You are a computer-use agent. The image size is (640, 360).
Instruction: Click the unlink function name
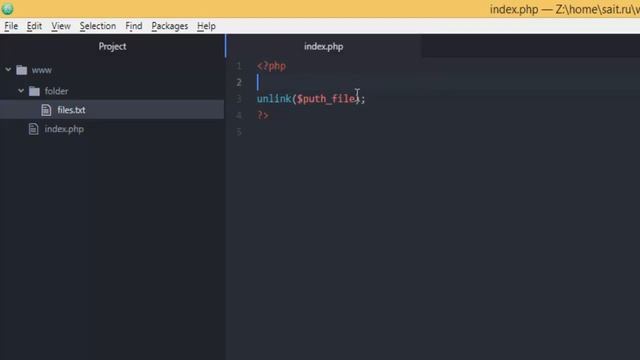pyautogui.click(x=274, y=99)
